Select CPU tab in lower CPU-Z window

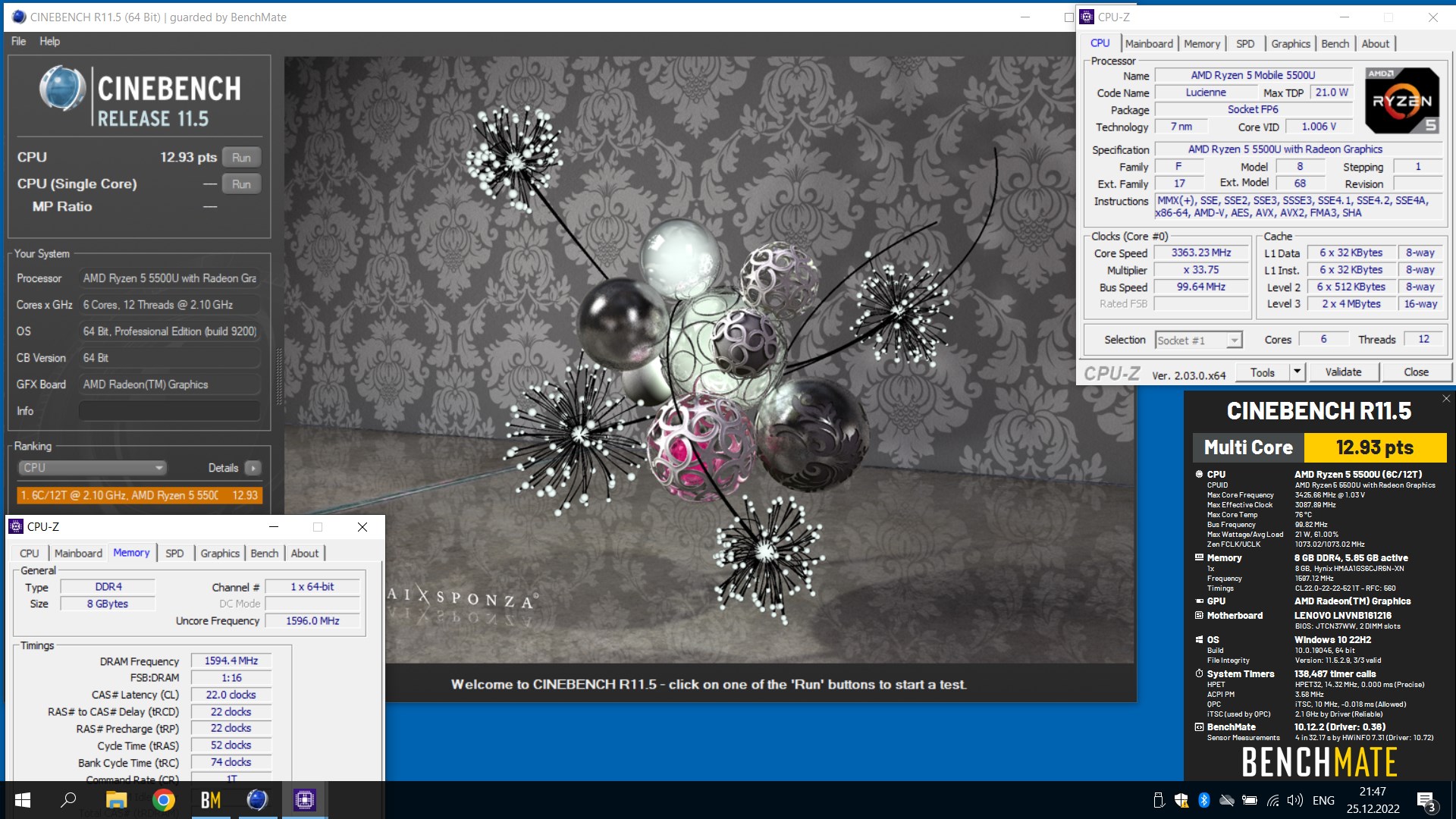[x=30, y=554]
